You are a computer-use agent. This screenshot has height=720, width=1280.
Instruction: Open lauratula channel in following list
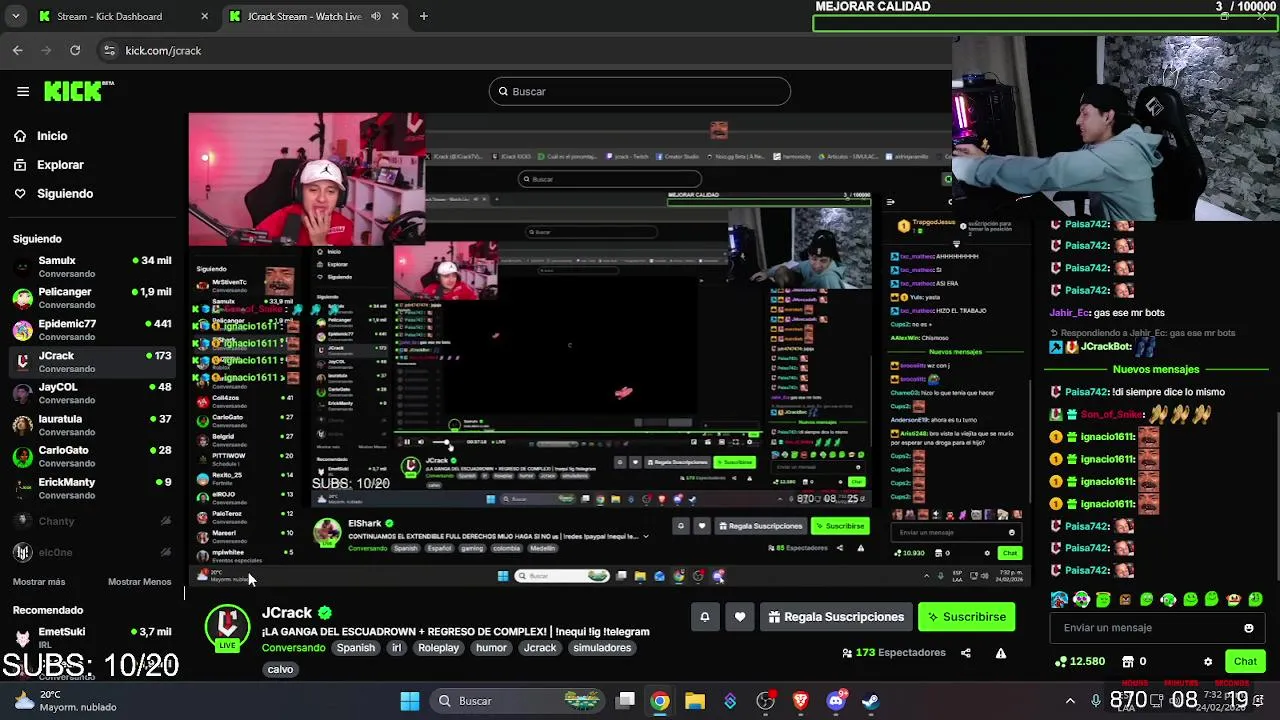92,425
